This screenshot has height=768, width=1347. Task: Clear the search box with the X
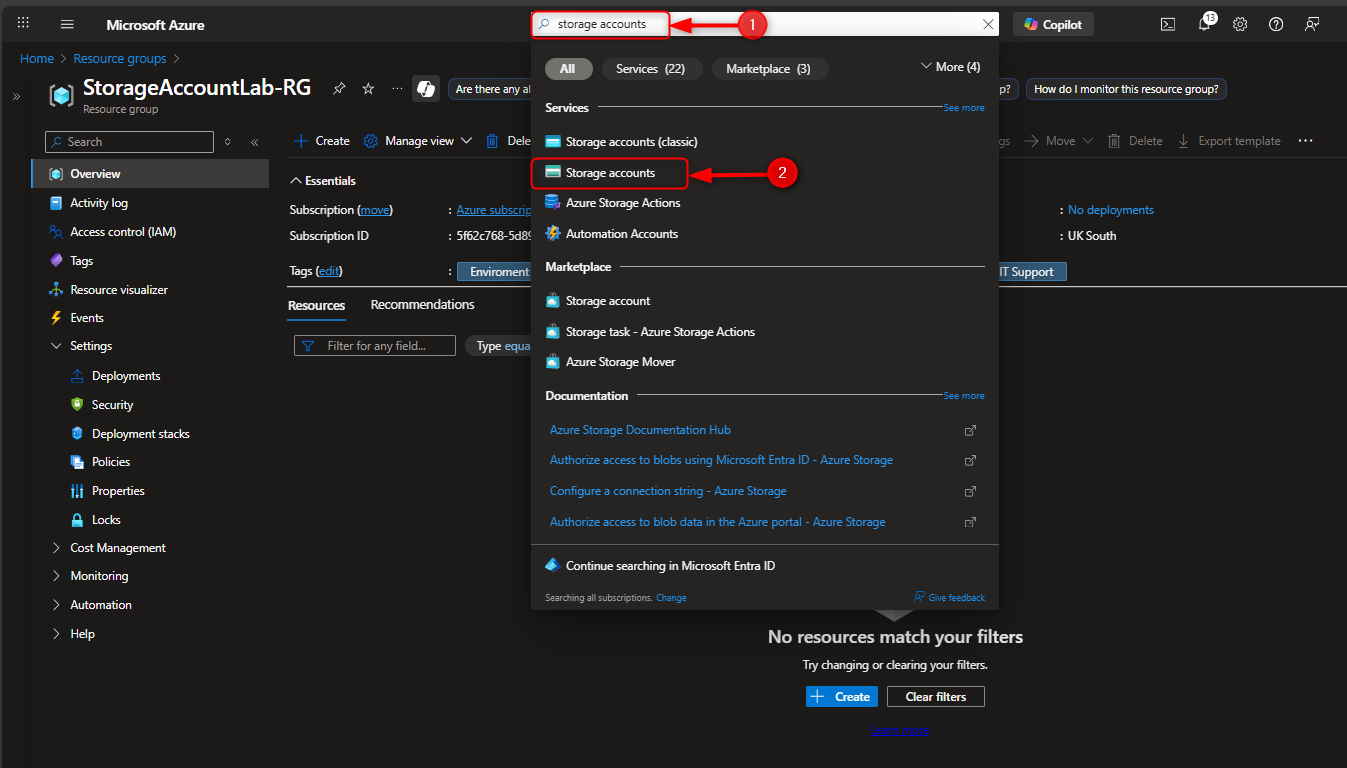point(988,23)
